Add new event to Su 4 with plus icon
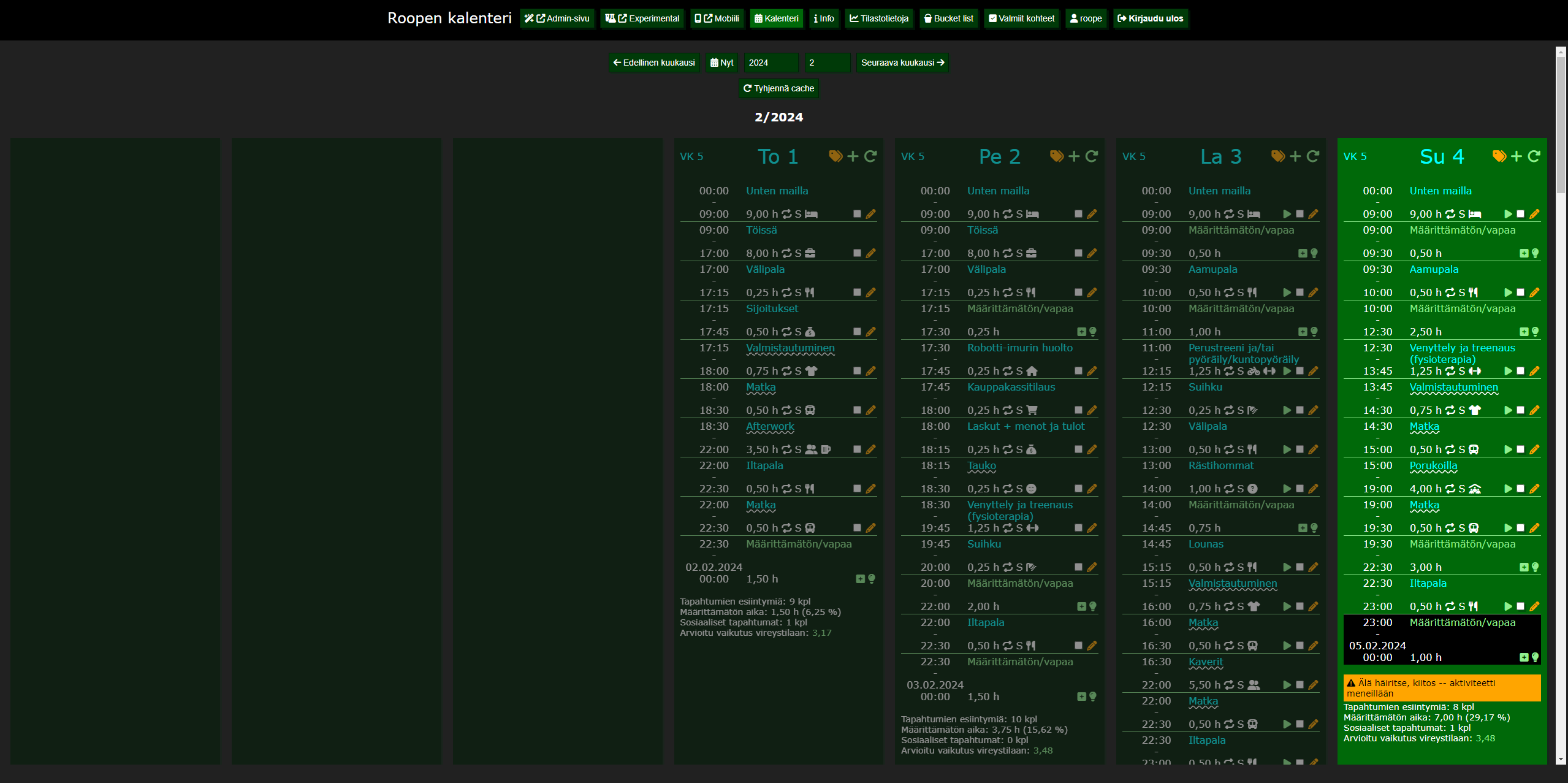Image resolution: width=1568 pixels, height=783 pixels. pyautogui.click(x=1517, y=156)
